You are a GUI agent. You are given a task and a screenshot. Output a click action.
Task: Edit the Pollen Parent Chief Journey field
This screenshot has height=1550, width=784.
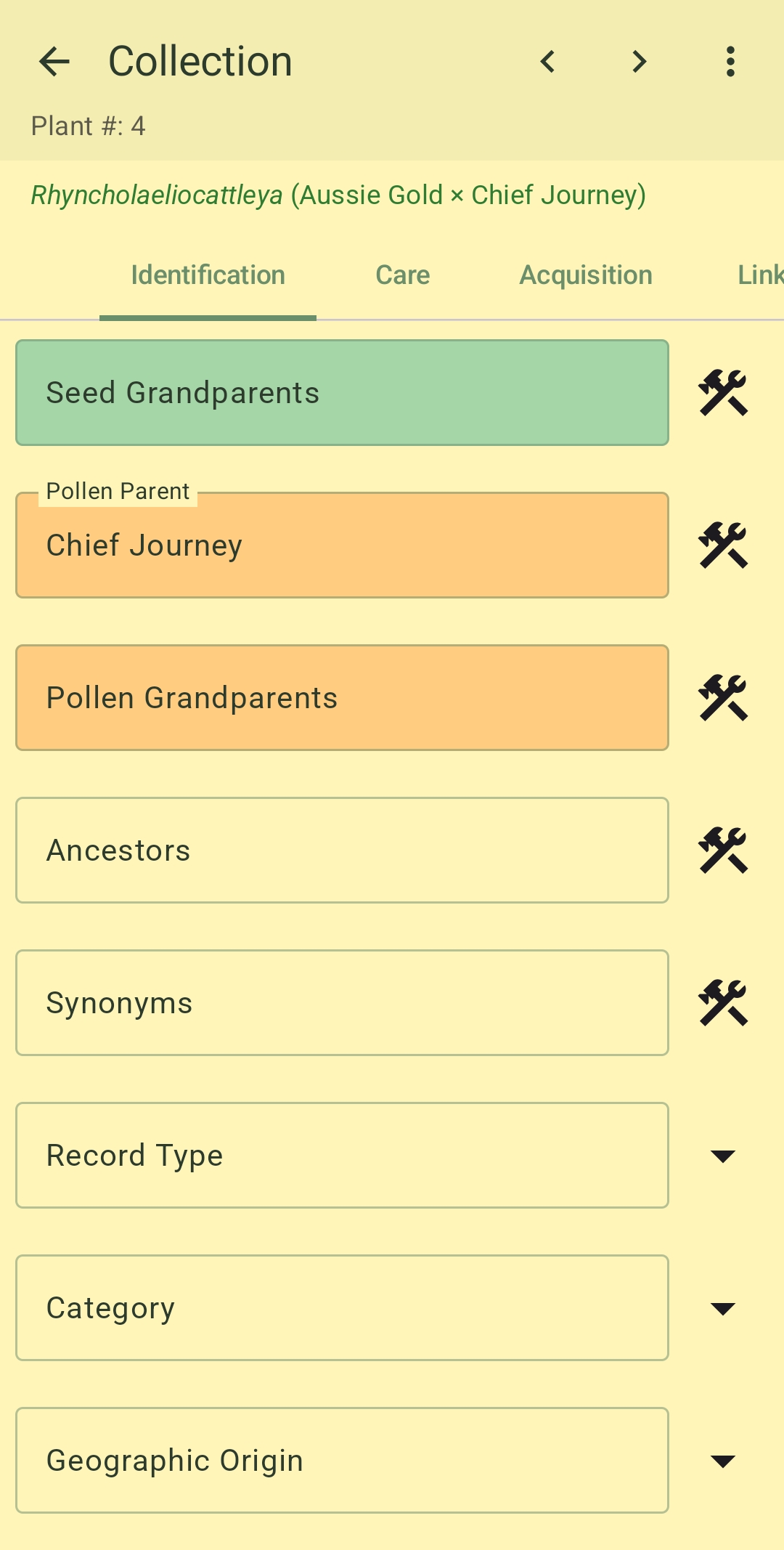342,545
